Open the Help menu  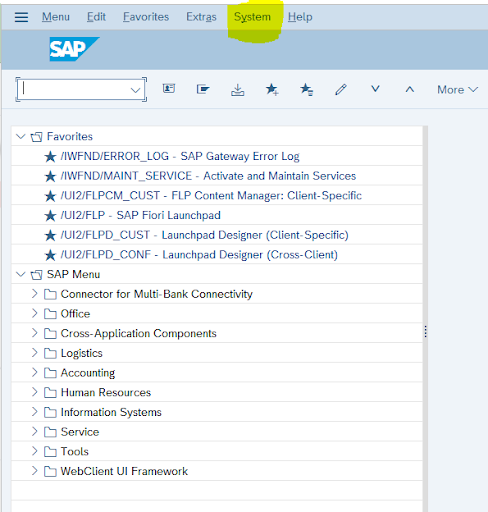(x=300, y=17)
